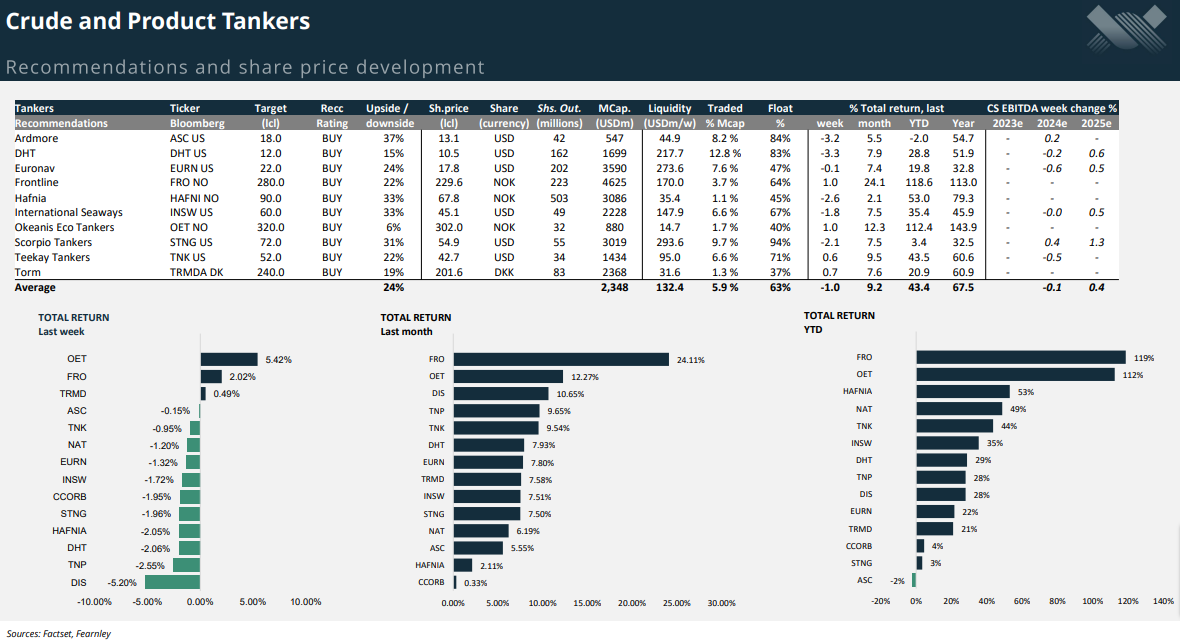This screenshot has height=641, width=1180.
Task: Click the Euronav row name
Action: click(35, 168)
